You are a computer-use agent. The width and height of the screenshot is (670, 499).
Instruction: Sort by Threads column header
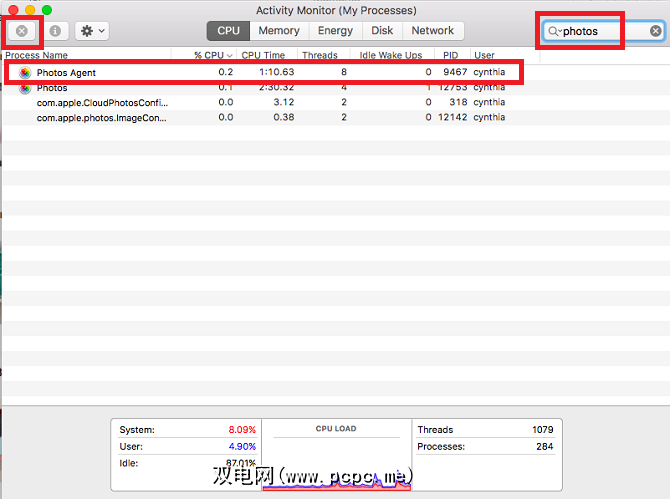coord(320,55)
